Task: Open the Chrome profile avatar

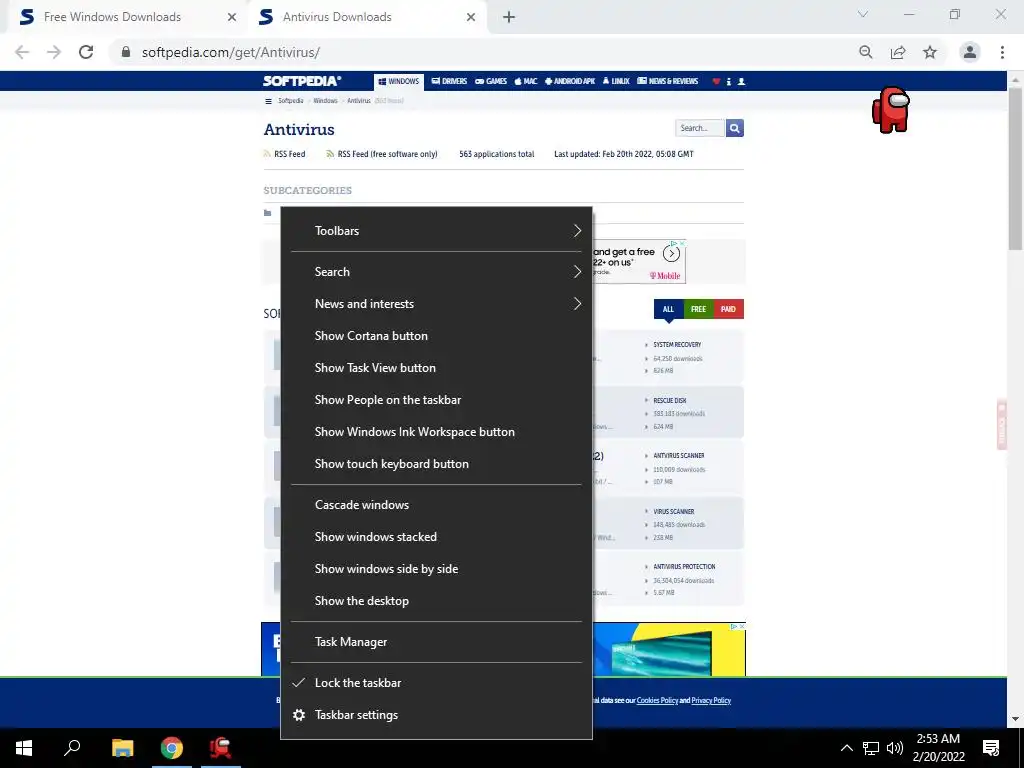Action: pyautogui.click(x=970, y=52)
